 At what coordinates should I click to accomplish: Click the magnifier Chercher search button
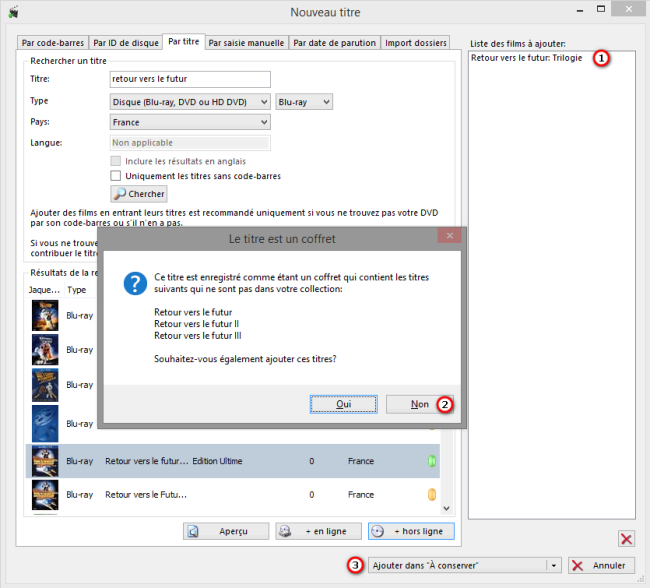[139, 194]
